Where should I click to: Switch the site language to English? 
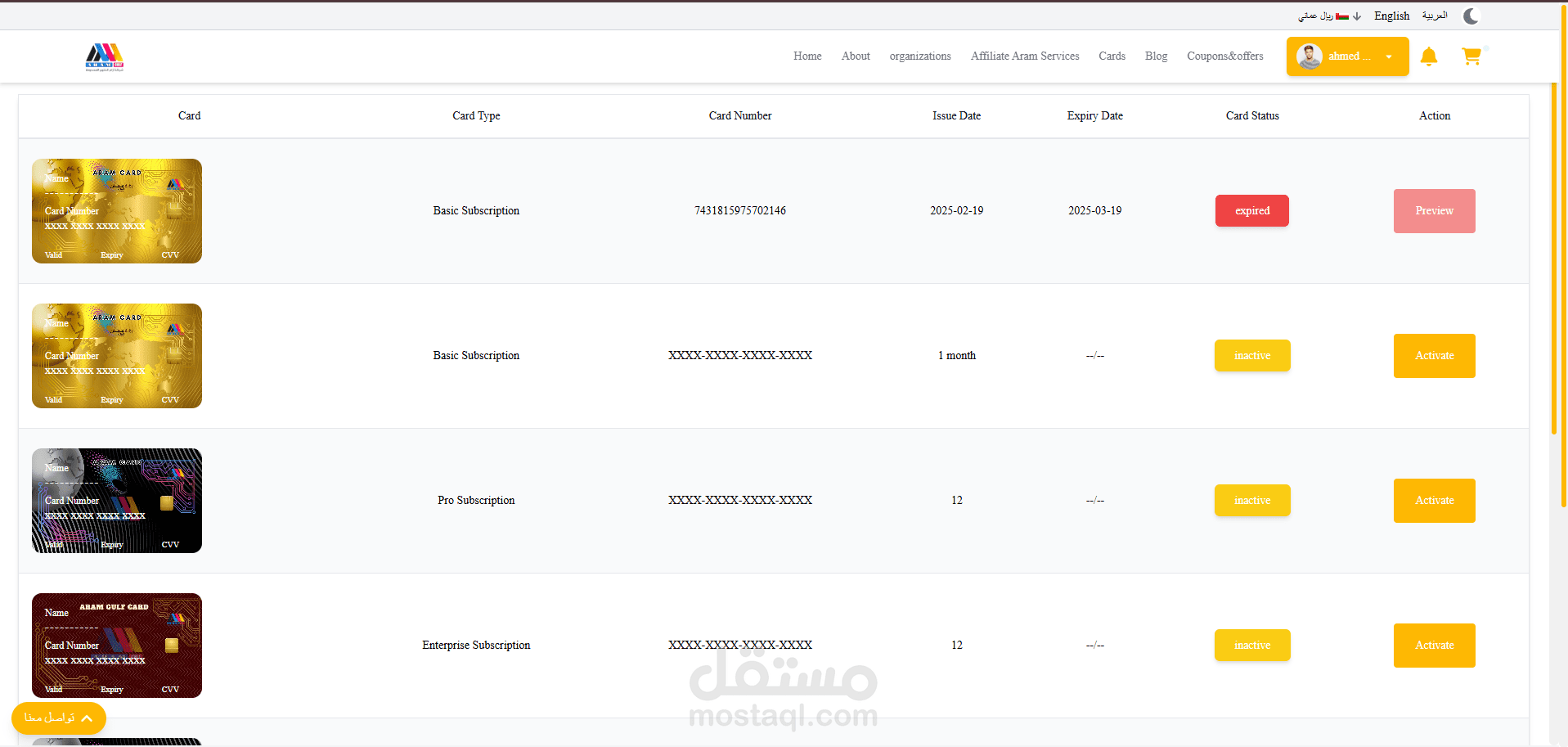pos(1391,16)
